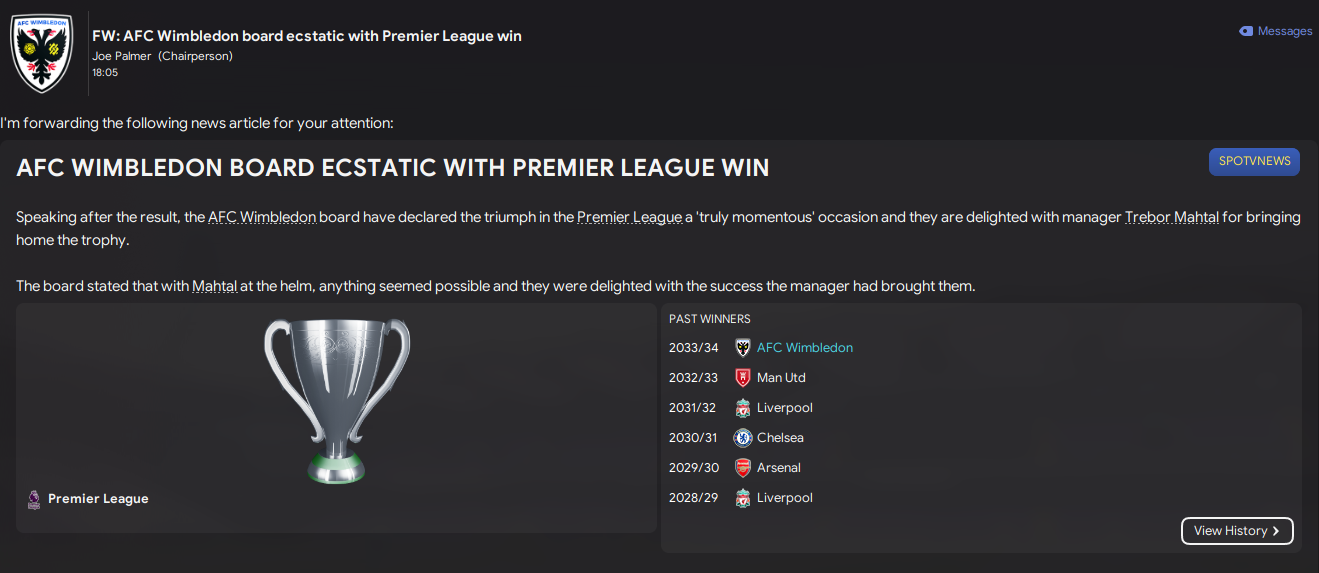Click Premier League link in article text
This screenshot has height=573, width=1319.
pos(629,217)
